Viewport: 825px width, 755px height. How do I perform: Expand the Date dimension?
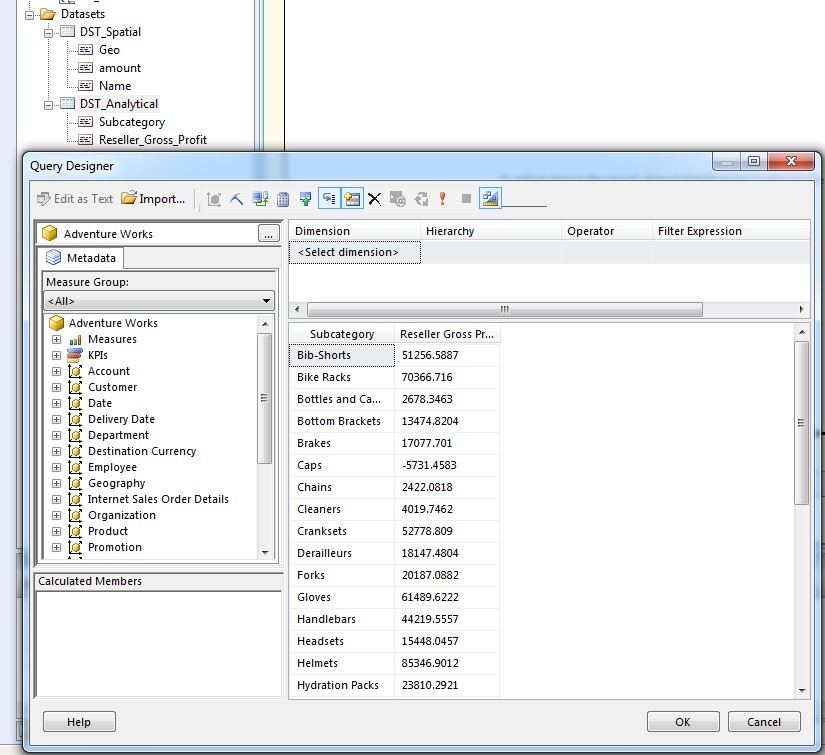(56, 404)
